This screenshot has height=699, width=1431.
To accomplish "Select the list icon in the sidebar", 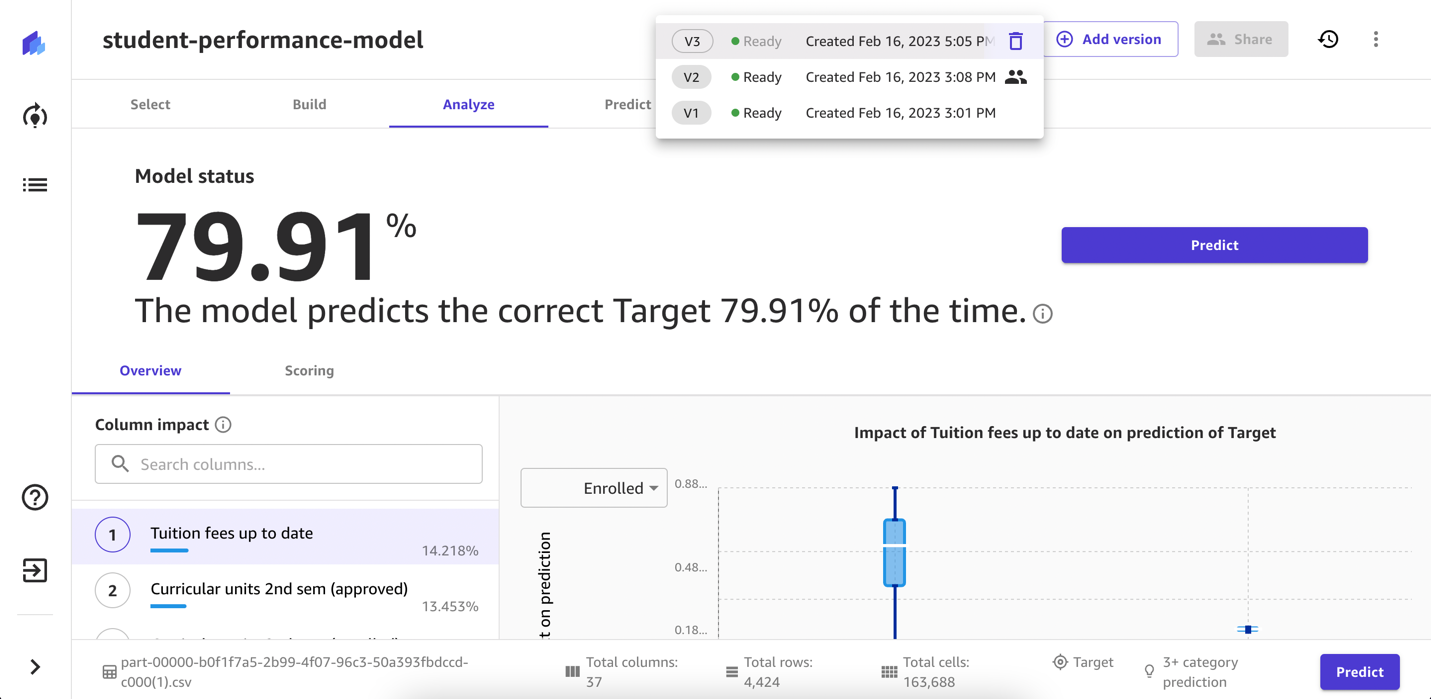I will coord(34,184).
